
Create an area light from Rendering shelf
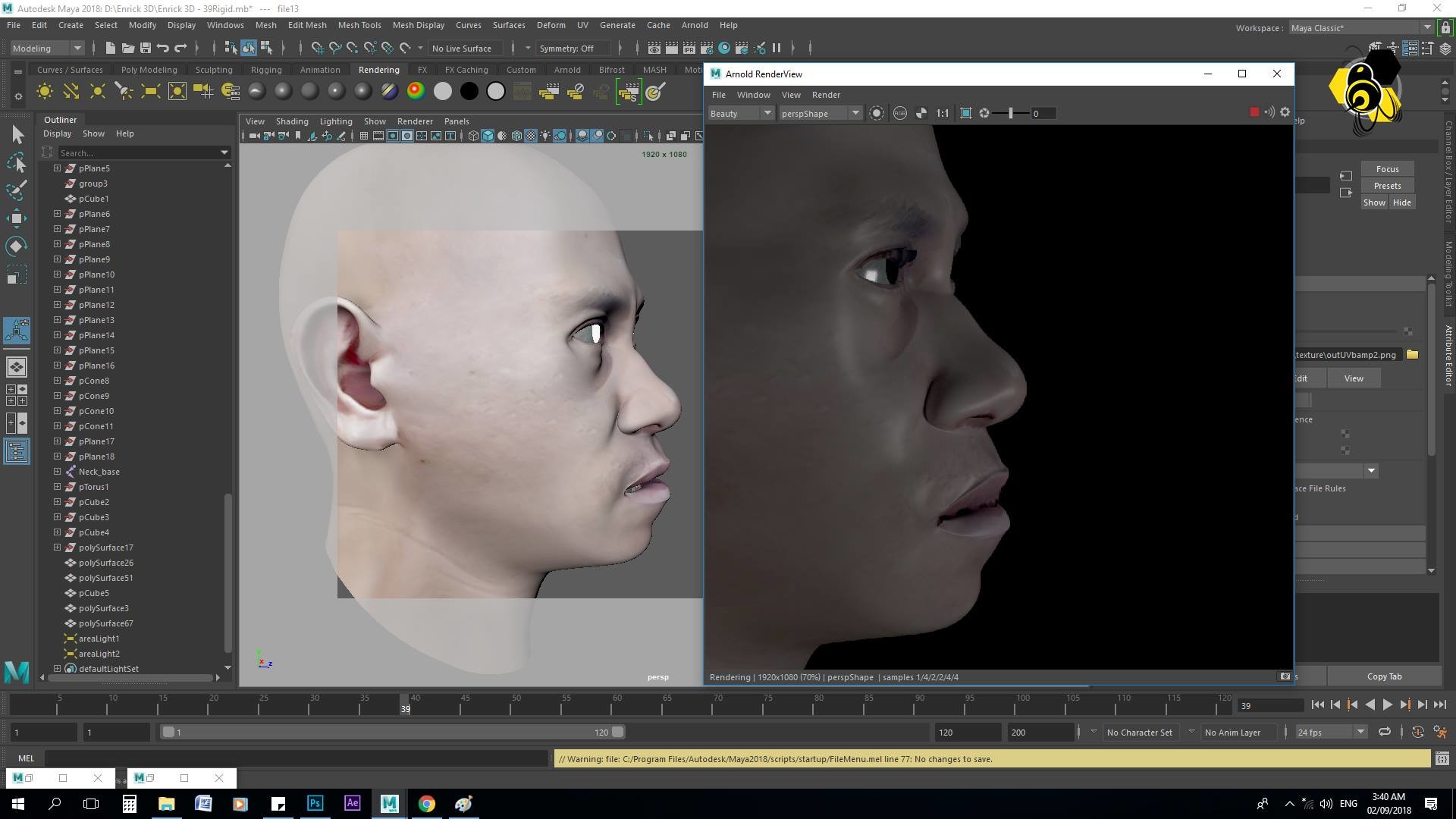click(151, 92)
